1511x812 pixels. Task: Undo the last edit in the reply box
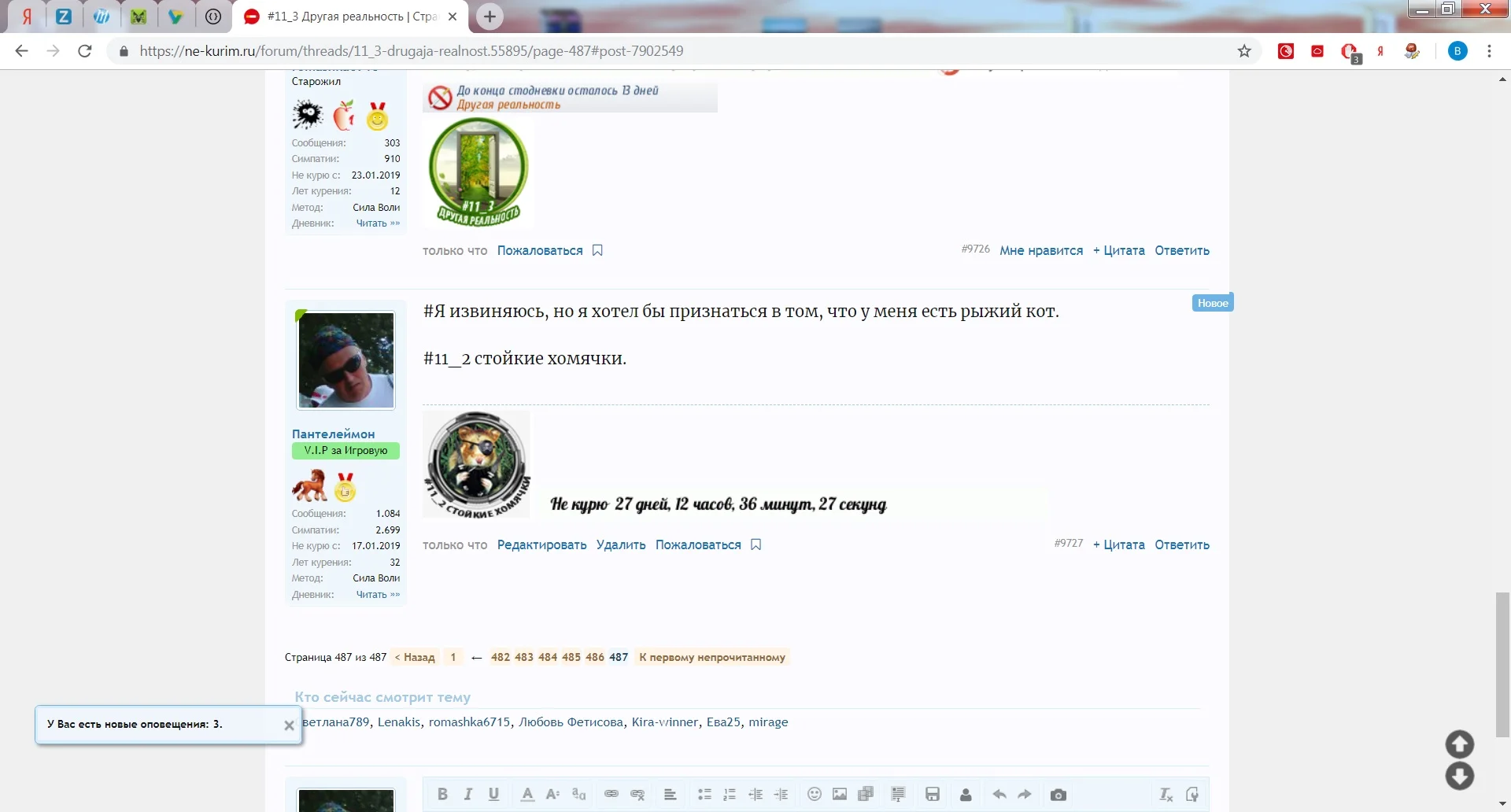[x=999, y=794]
